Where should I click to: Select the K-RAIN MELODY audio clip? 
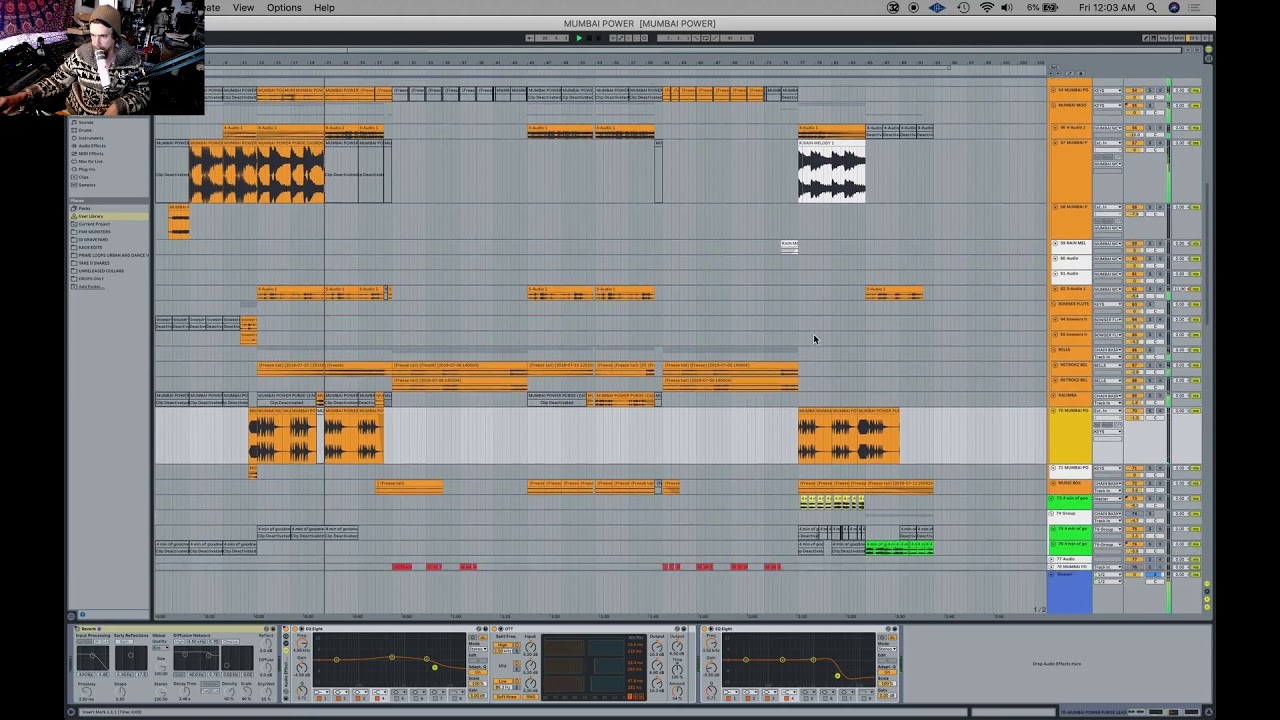pos(831,170)
